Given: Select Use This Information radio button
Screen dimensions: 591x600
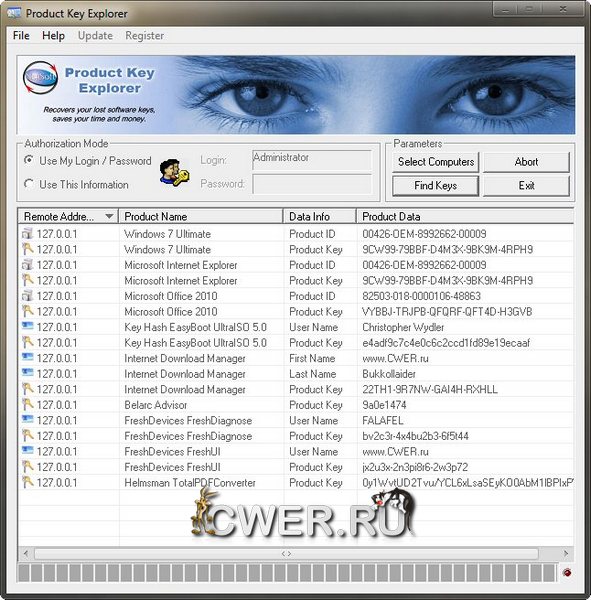Looking at the screenshot, I should [x=28, y=184].
